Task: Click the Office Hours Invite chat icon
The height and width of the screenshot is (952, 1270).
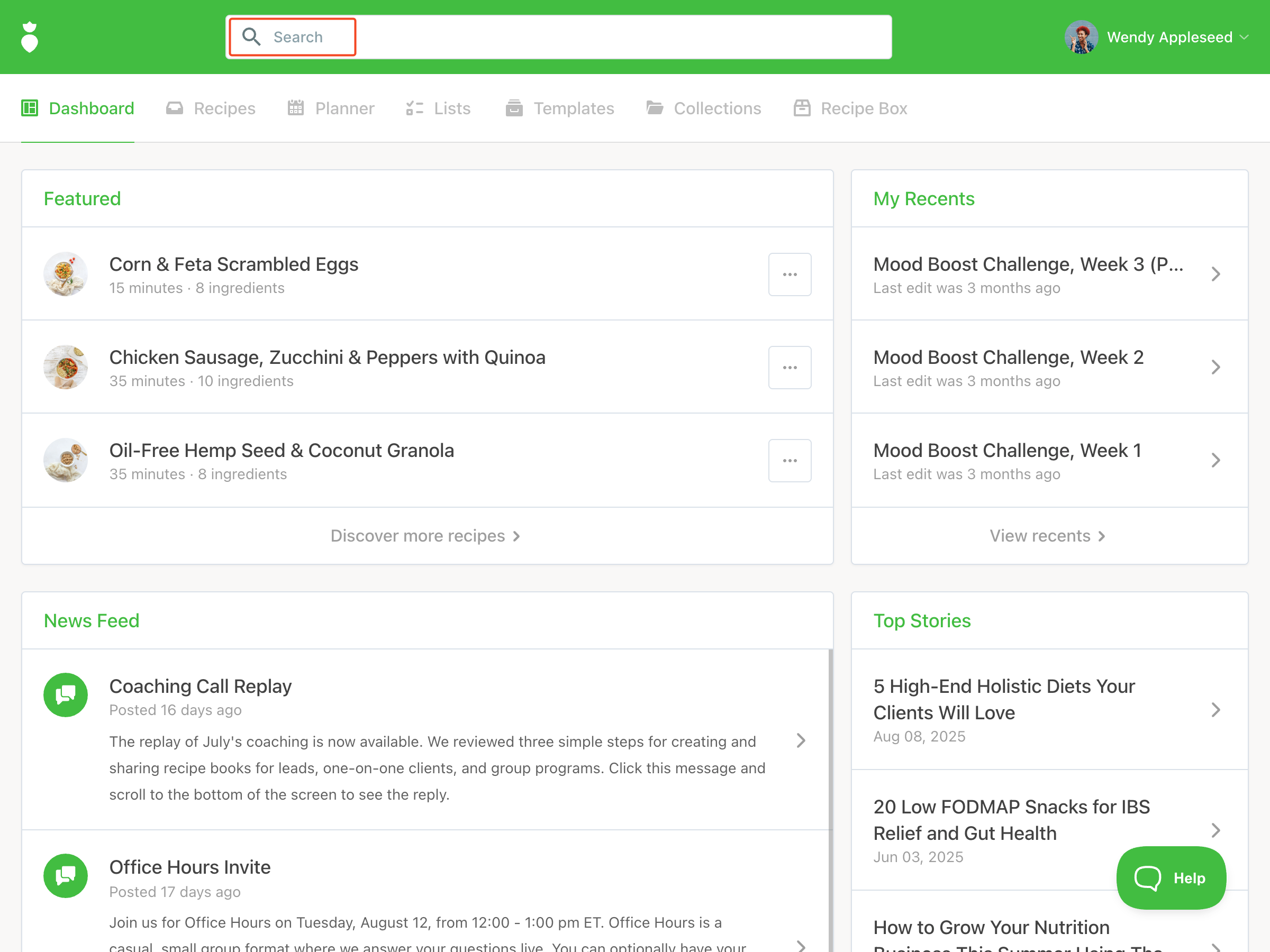Action: tap(66, 875)
